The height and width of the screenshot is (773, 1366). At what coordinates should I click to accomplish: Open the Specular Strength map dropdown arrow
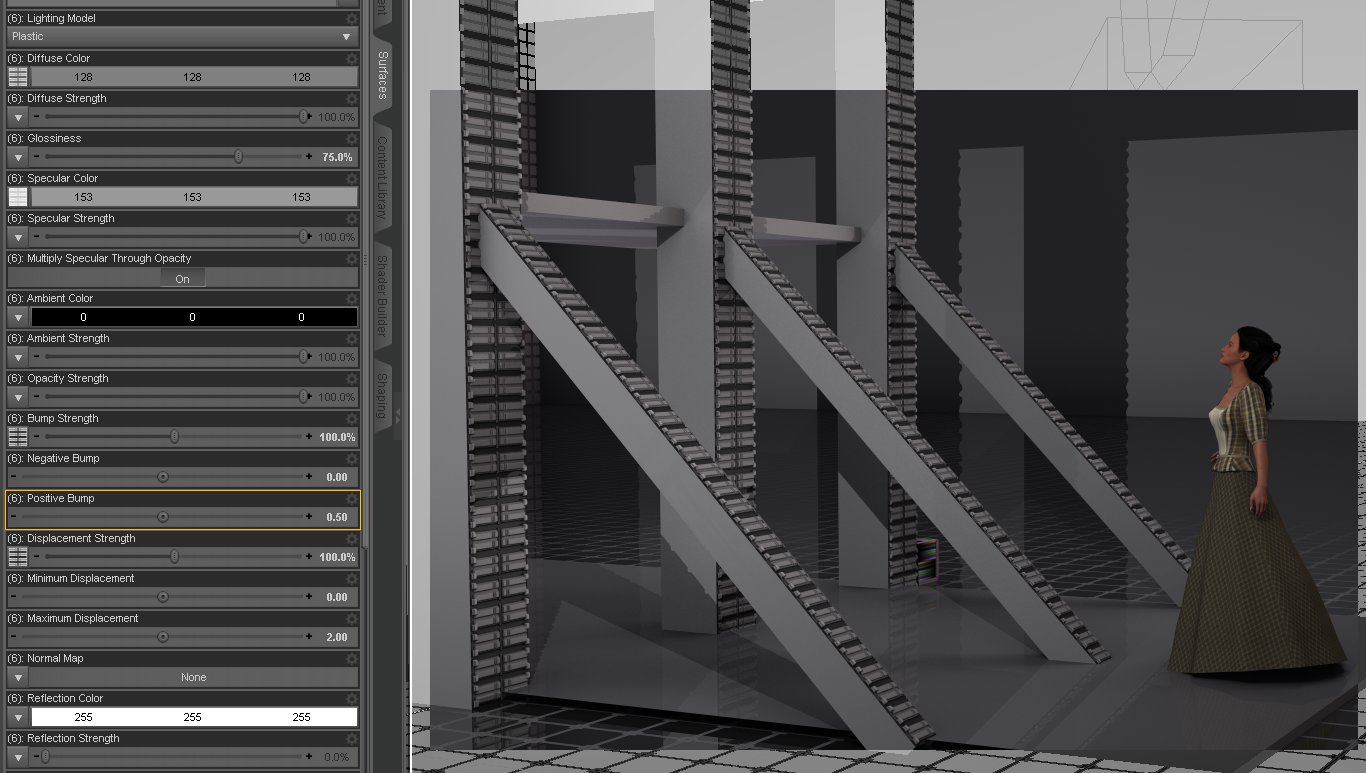click(18, 237)
